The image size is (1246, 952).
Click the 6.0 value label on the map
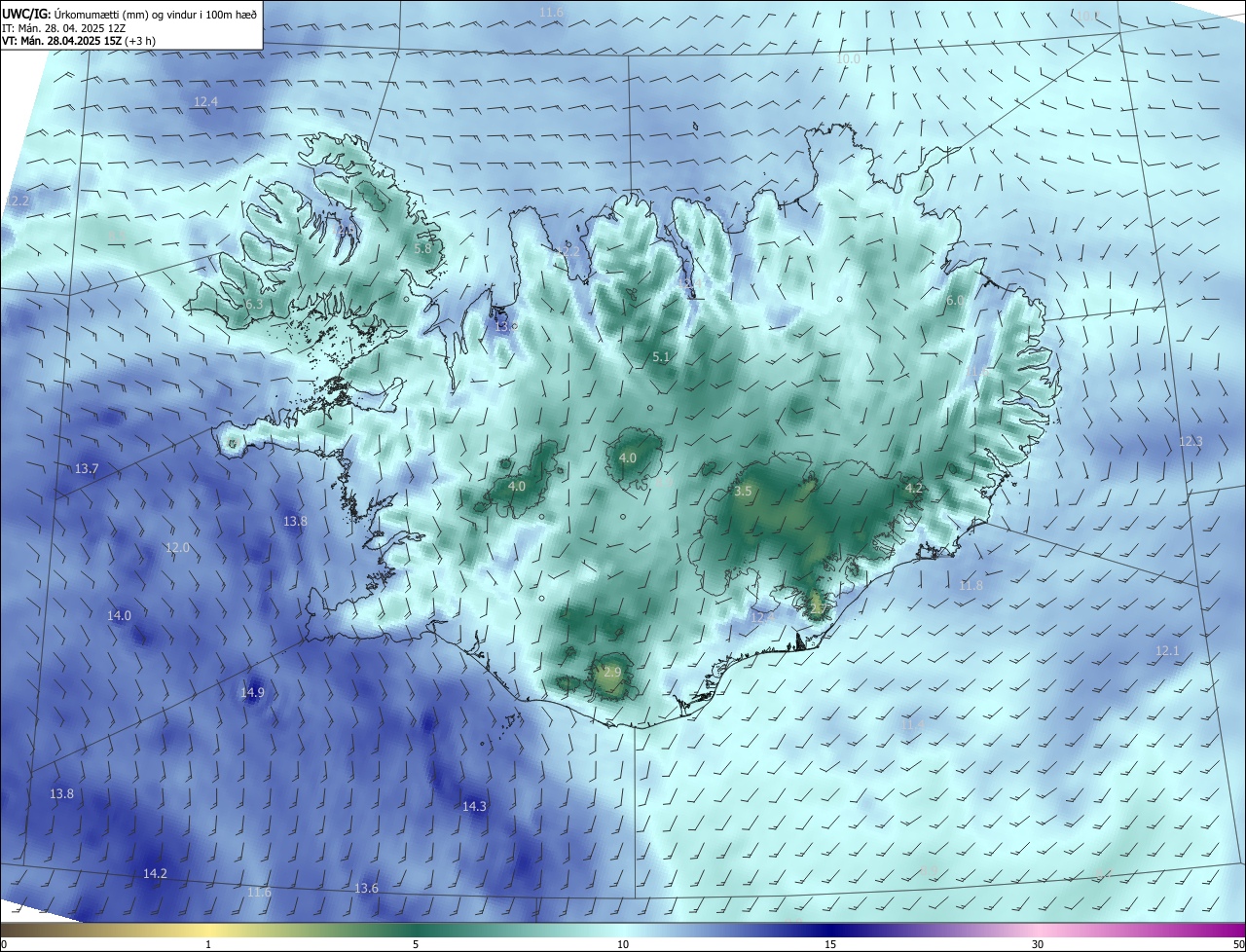(955, 301)
